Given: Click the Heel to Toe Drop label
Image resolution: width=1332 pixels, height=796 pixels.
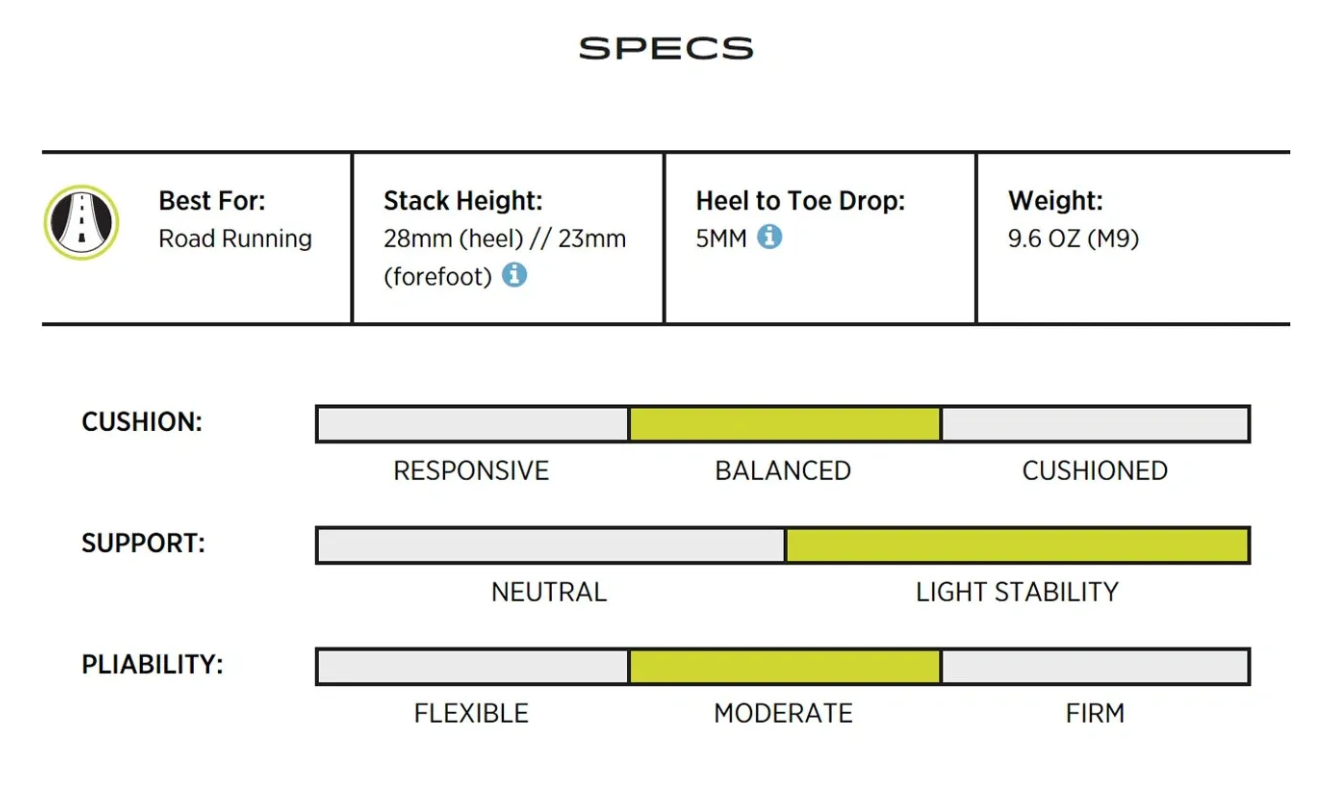Looking at the screenshot, I should click(x=800, y=200).
